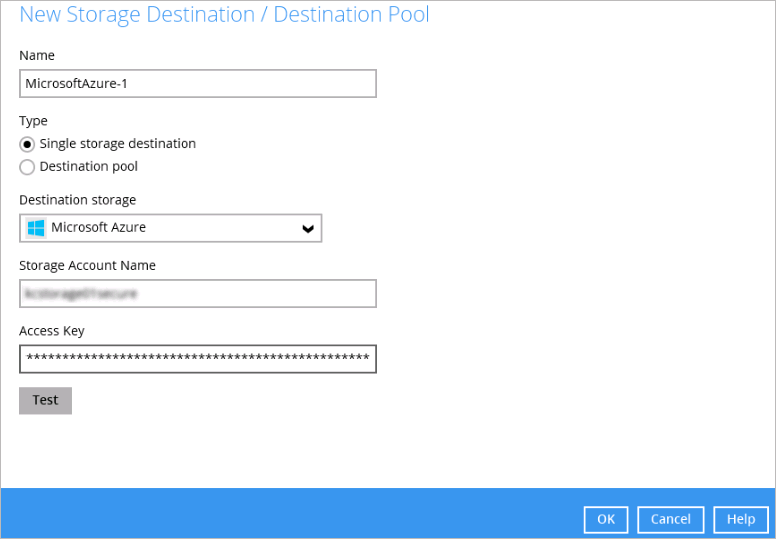
Task: Click the Cancel button
Action: click(670, 519)
